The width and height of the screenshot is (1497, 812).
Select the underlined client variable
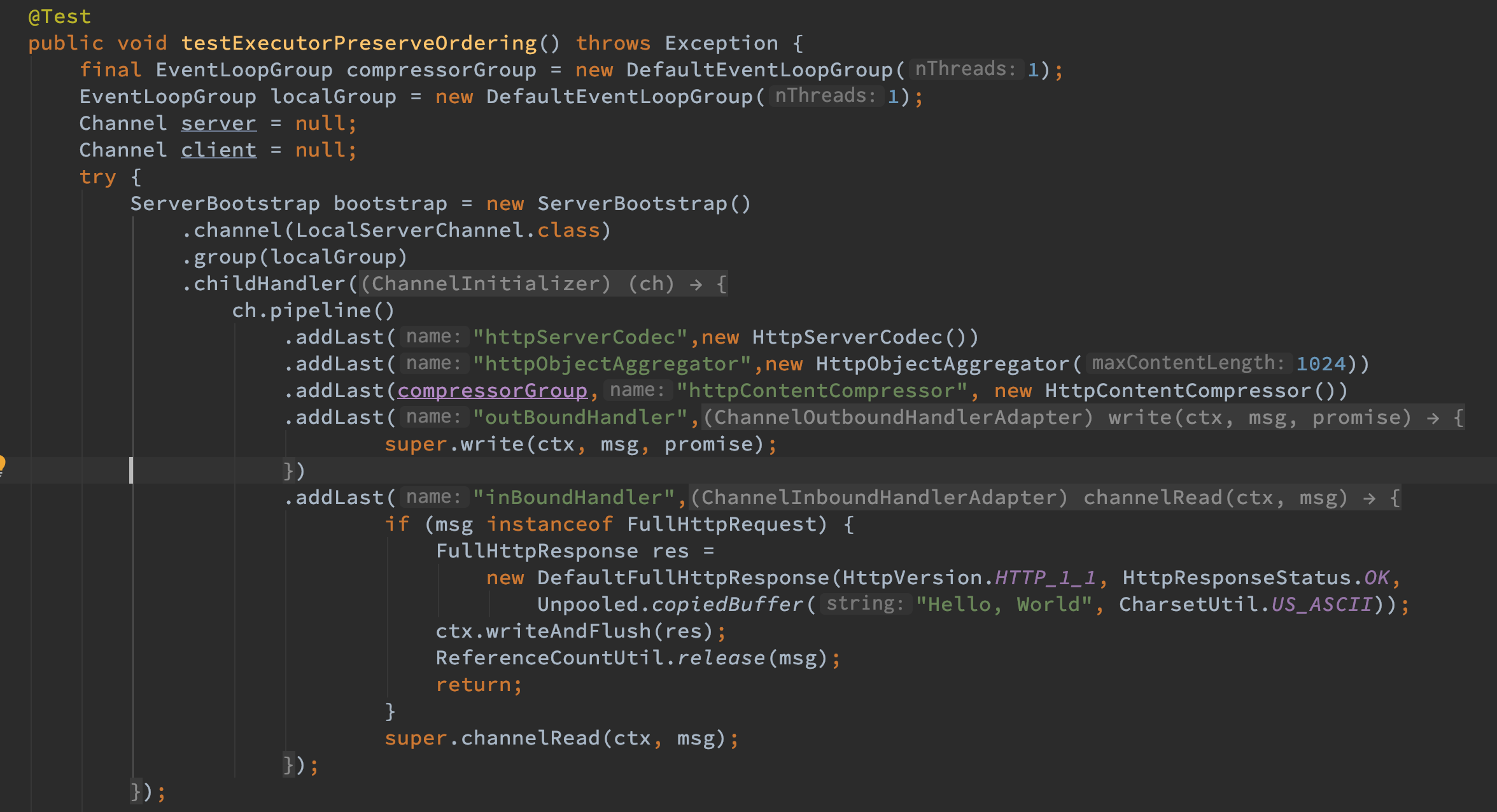(x=218, y=149)
